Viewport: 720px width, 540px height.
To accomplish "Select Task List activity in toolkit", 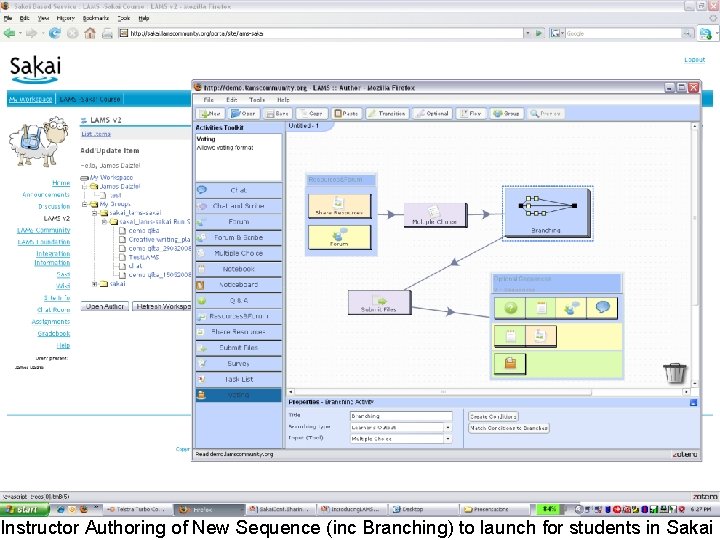I will (238, 379).
